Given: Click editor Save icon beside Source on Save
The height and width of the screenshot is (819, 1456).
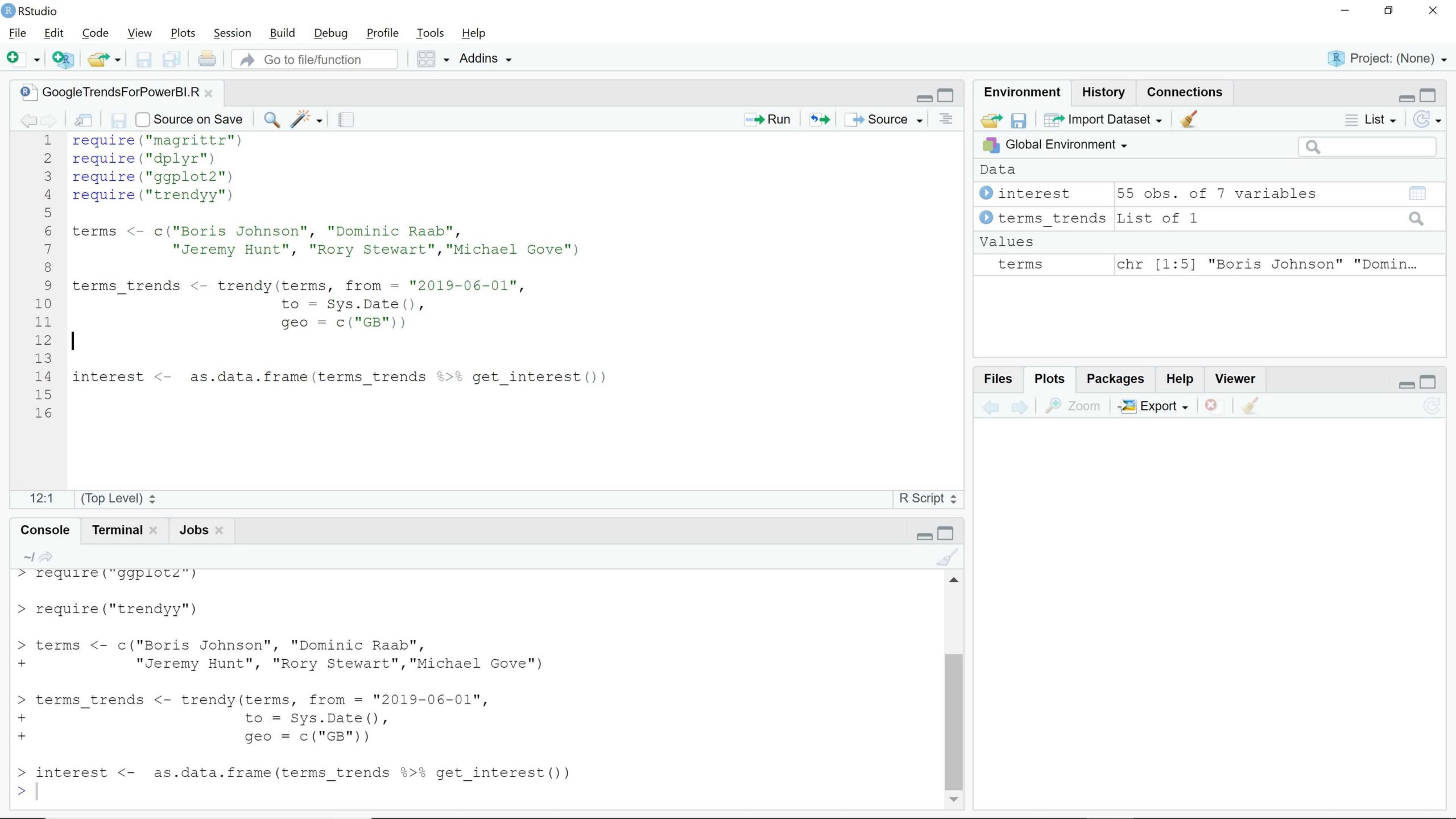Looking at the screenshot, I should click(x=118, y=120).
